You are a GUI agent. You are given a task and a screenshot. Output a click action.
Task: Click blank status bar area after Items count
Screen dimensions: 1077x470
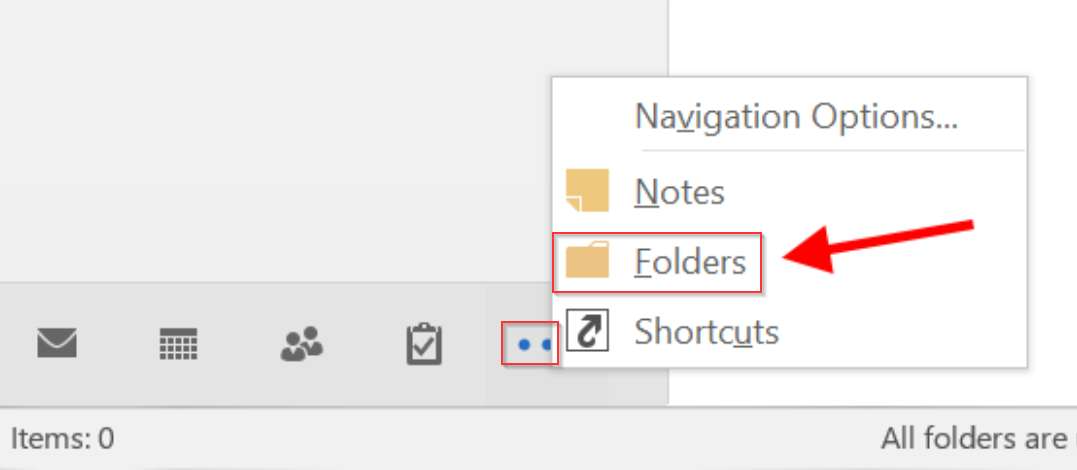coord(481,438)
